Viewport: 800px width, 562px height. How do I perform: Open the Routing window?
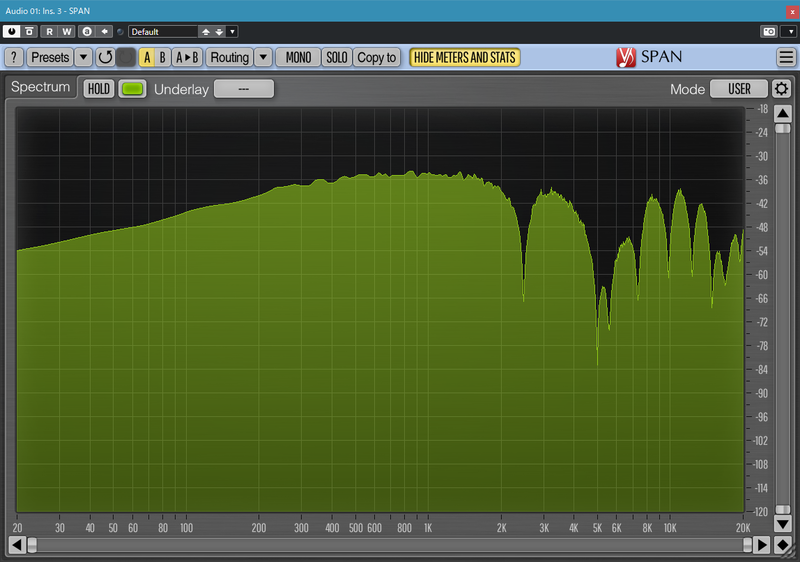230,57
